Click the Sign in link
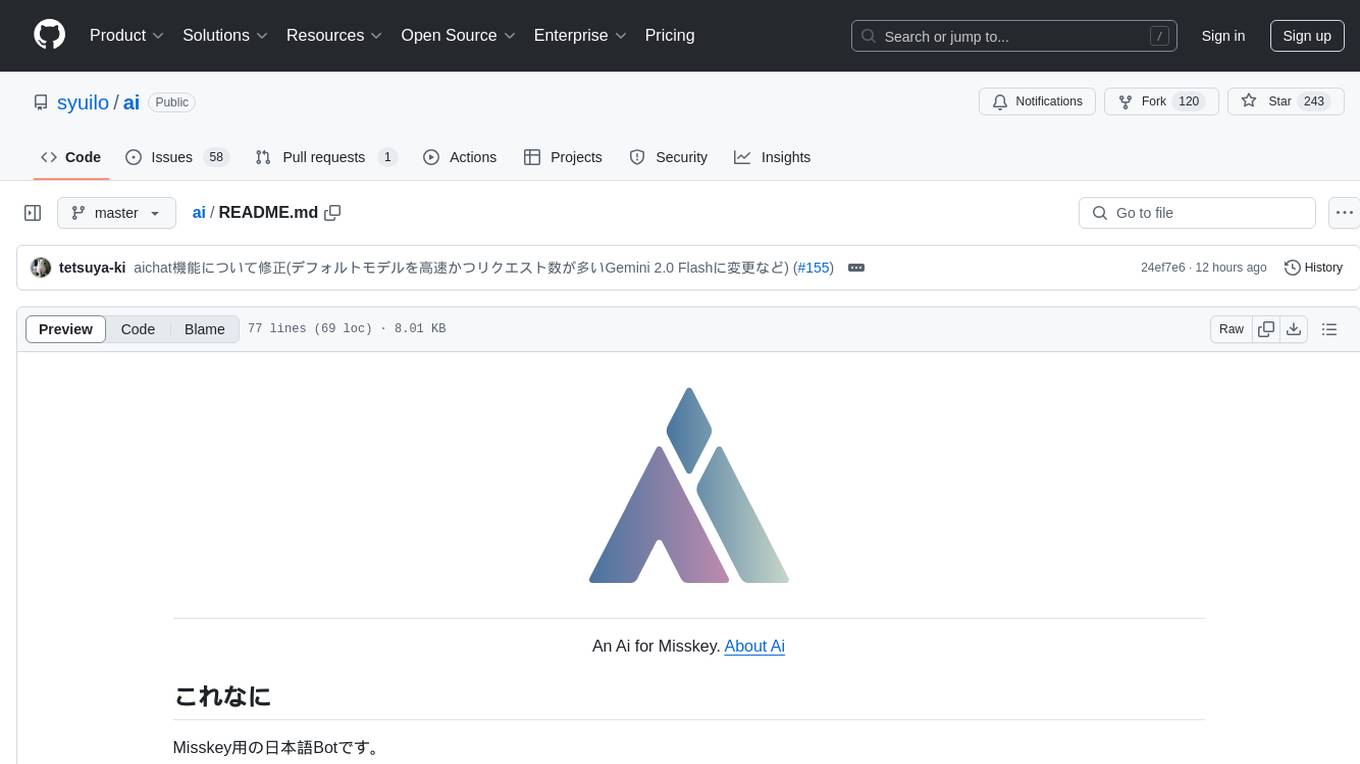This screenshot has height=764, width=1360. point(1223,36)
